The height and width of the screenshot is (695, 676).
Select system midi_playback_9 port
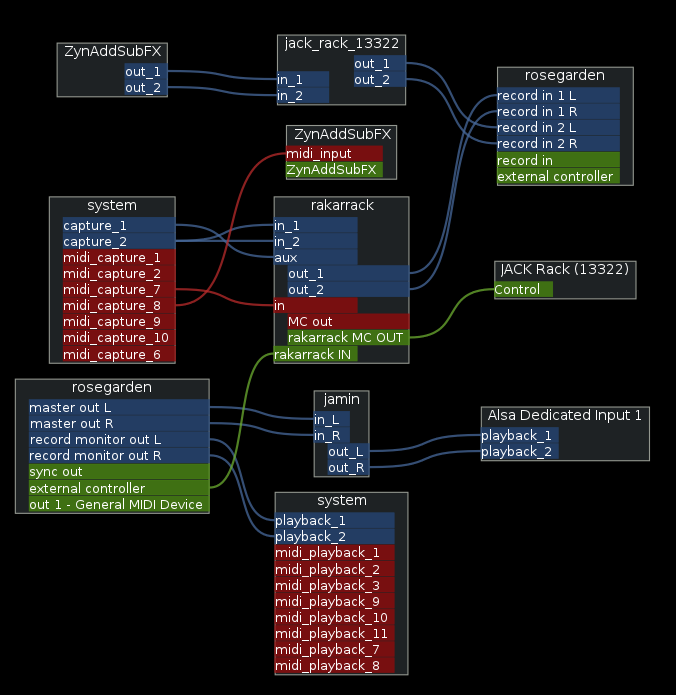[335, 601]
